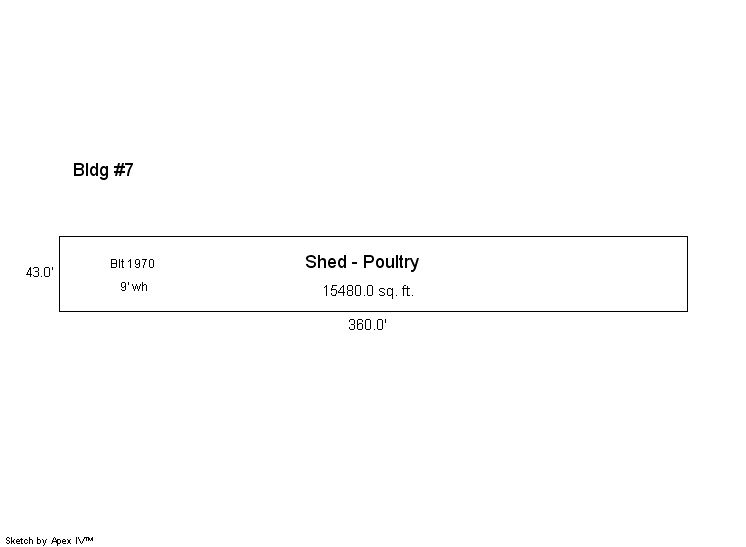This screenshot has height=547, width=746.
Task: Click the Sketch by Apex IV credit
Action: tap(49, 540)
